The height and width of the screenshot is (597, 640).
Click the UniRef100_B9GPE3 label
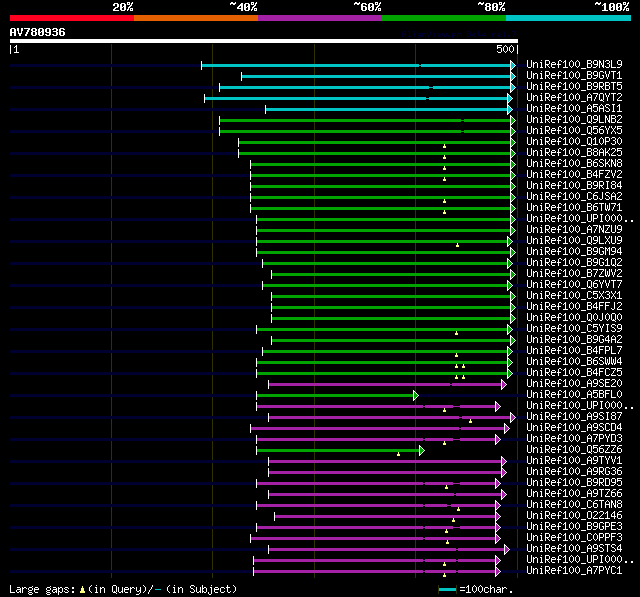(574, 527)
